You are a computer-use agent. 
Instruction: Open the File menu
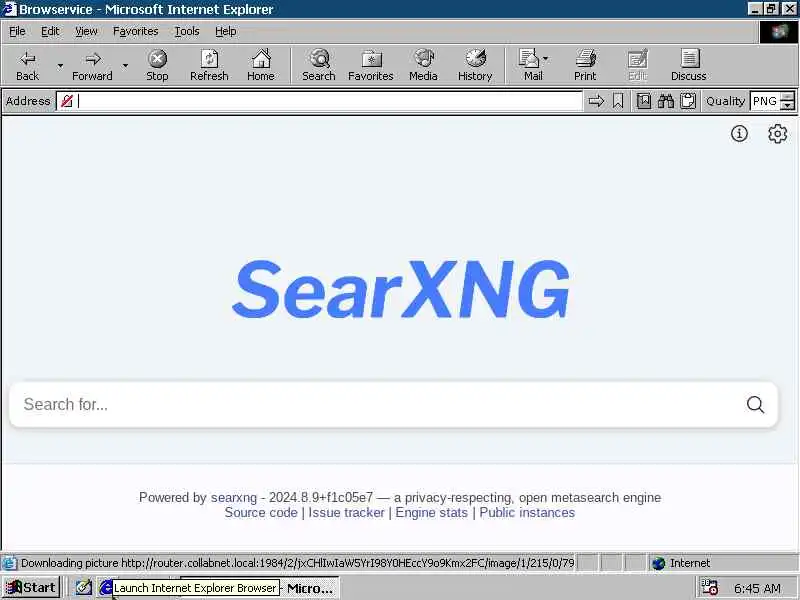[17, 32]
